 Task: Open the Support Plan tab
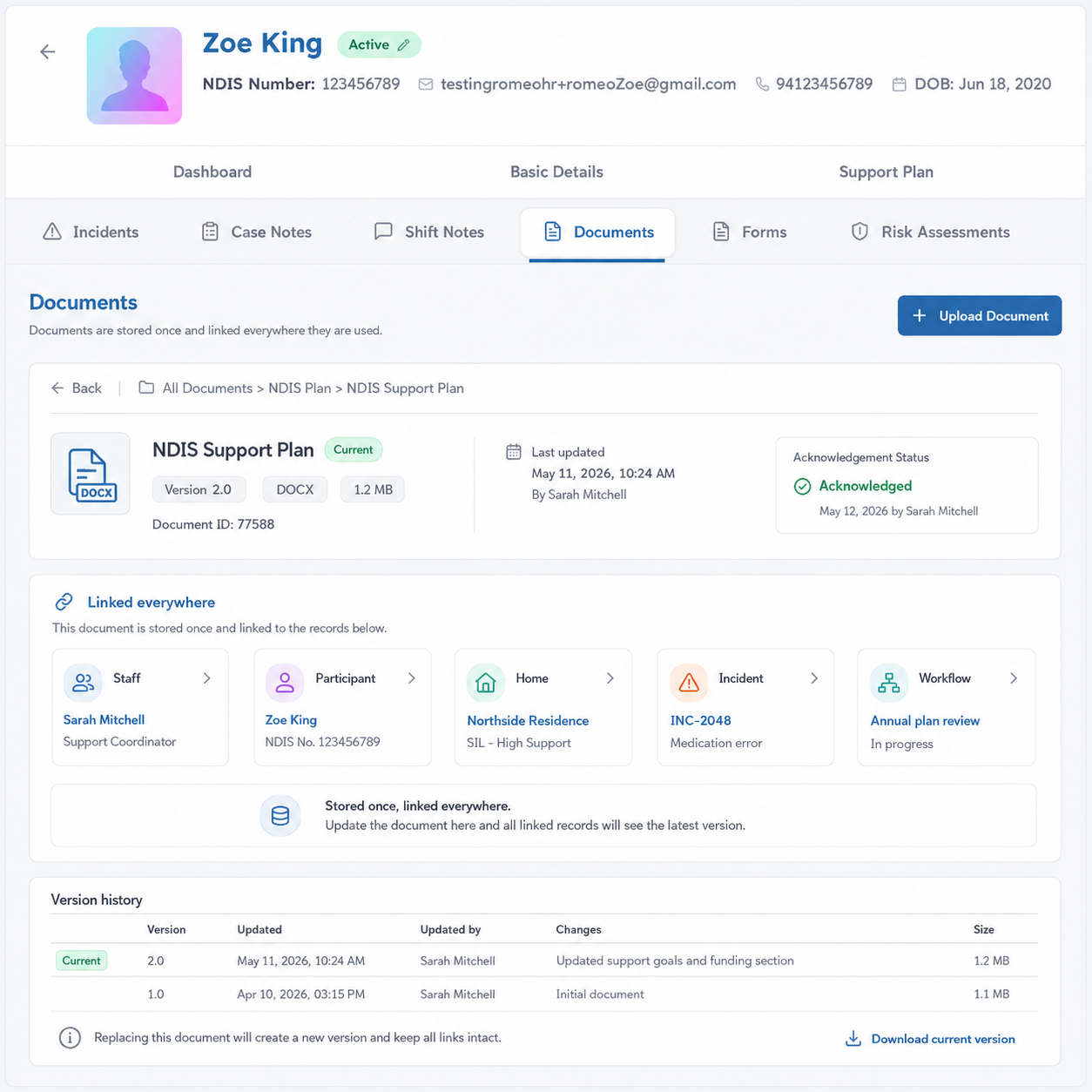pos(886,172)
